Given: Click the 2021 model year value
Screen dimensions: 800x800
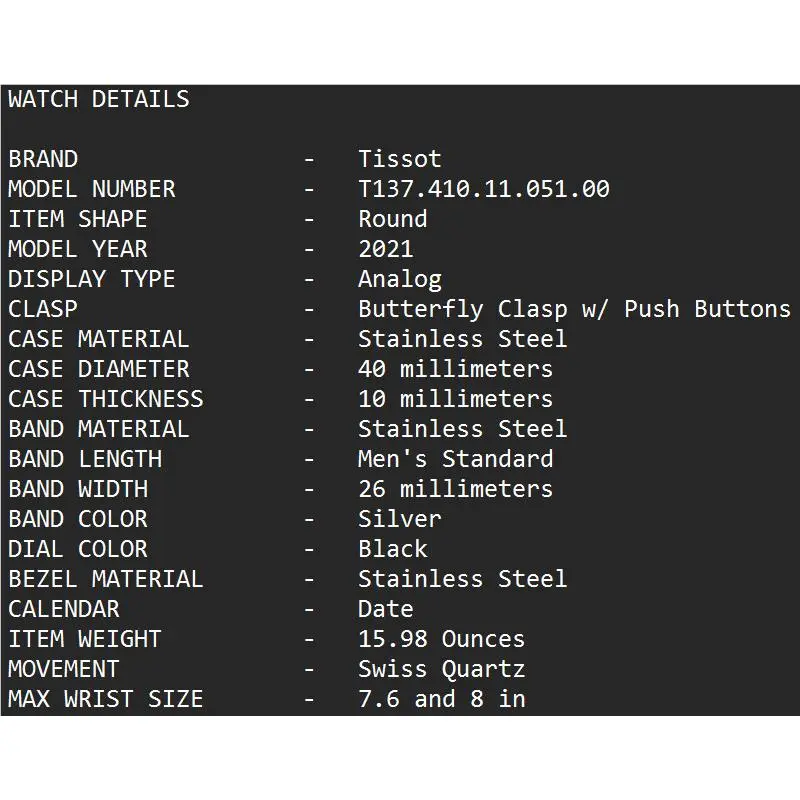Looking at the screenshot, I should pos(386,249).
